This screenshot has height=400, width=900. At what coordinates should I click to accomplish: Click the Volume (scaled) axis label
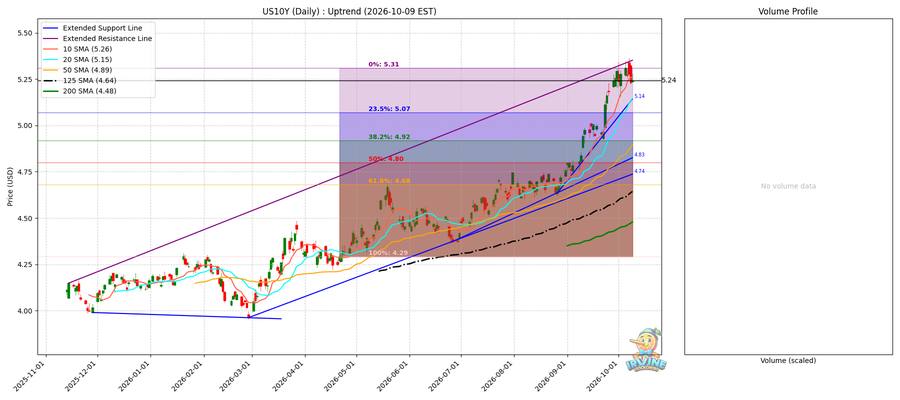point(788,360)
